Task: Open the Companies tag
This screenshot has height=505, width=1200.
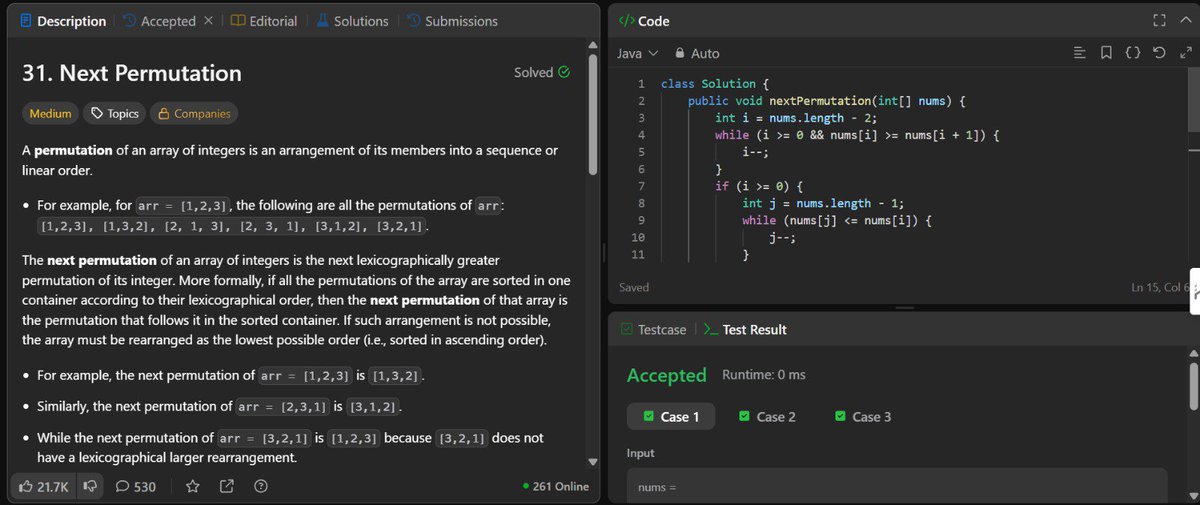Action: coord(194,114)
